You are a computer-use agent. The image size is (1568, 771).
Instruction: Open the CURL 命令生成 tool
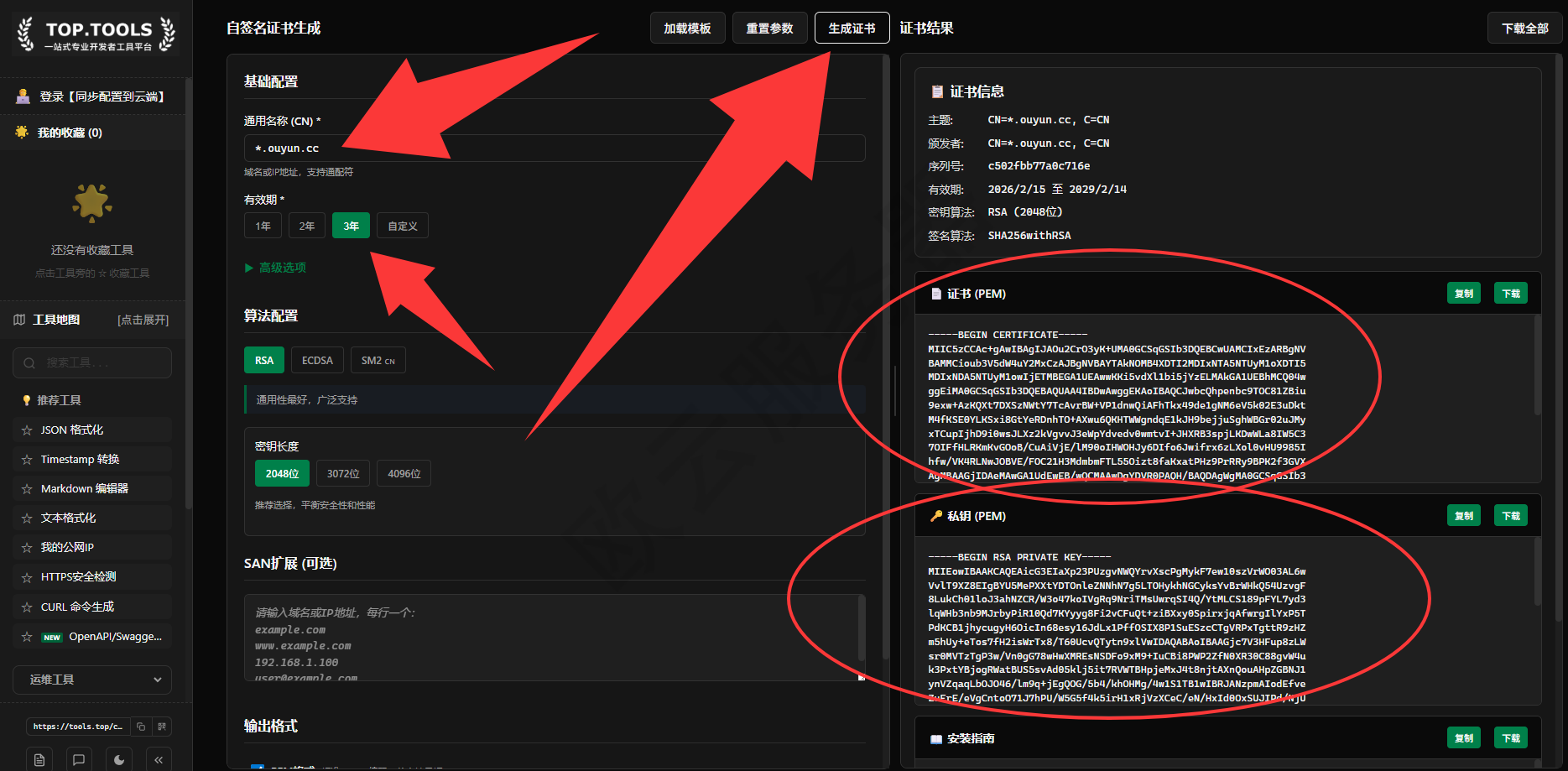coord(77,607)
